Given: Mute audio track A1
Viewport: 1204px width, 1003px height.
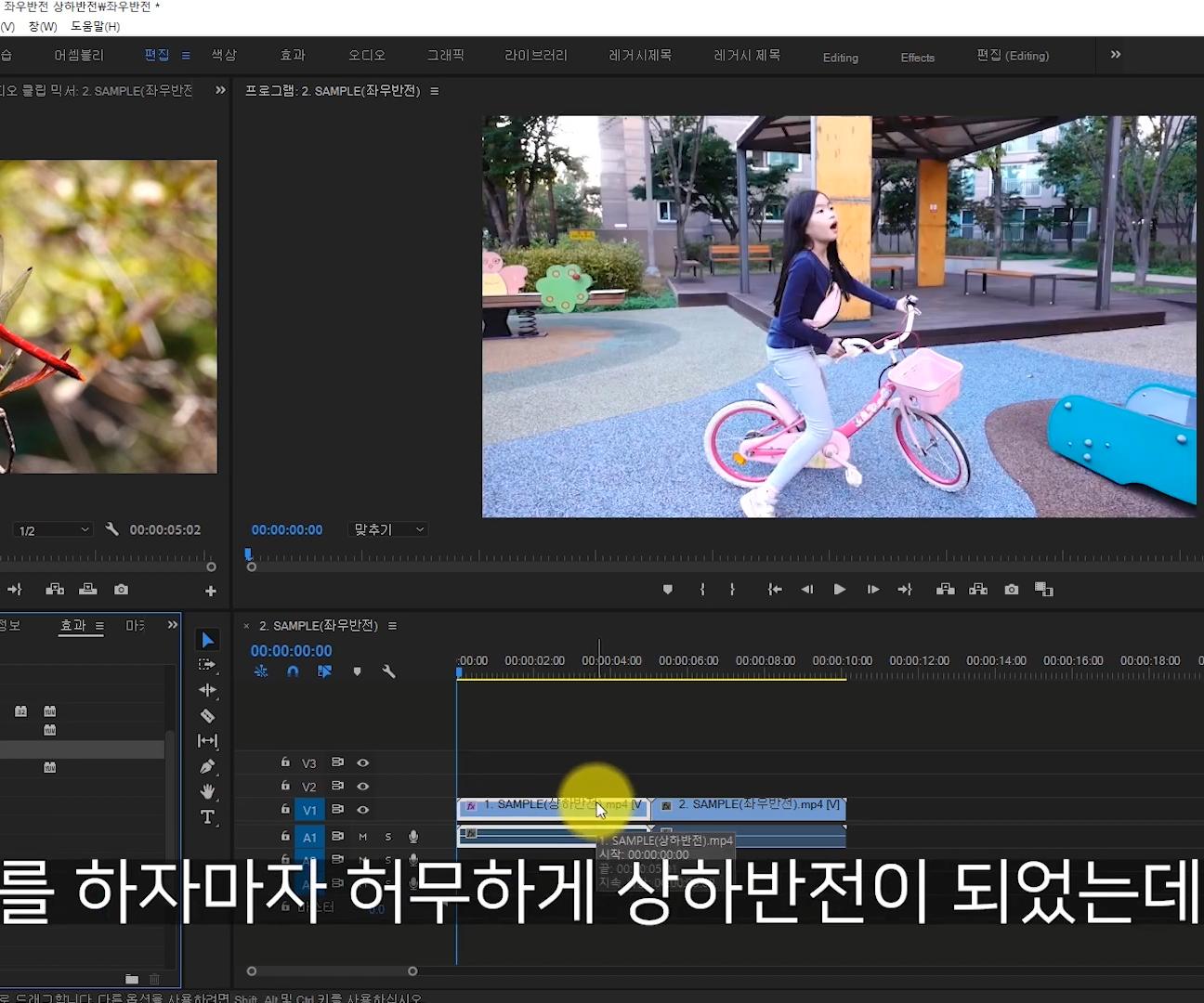Looking at the screenshot, I should (363, 837).
